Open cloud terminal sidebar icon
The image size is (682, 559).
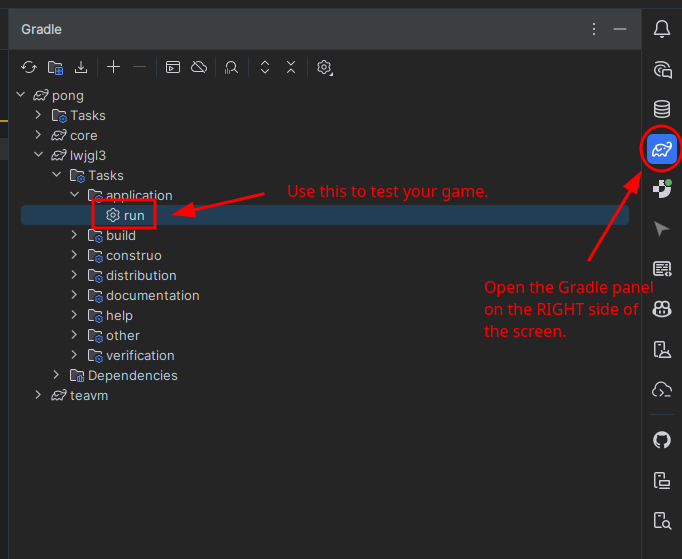[x=662, y=389]
